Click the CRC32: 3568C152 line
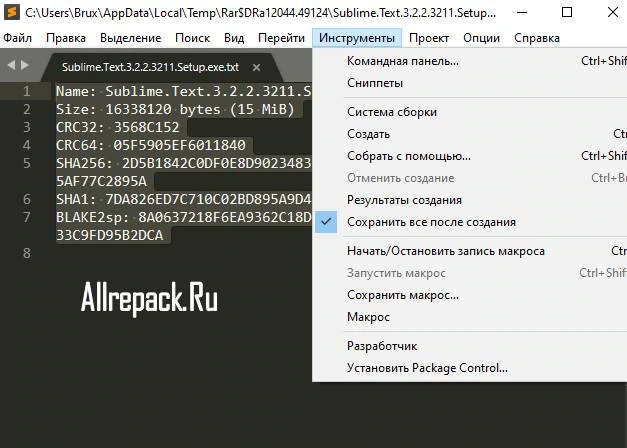627x448 pixels. point(118,127)
